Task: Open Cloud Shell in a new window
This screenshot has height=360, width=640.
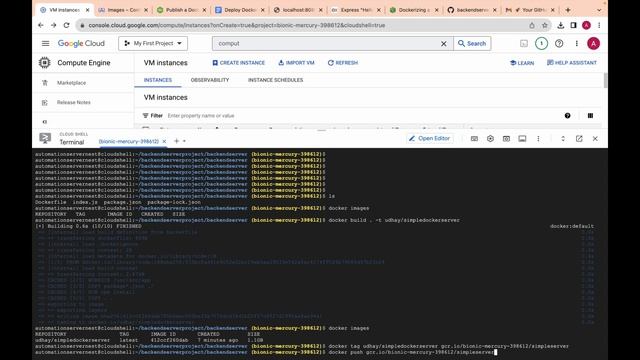Action: [x=579, y=139]
